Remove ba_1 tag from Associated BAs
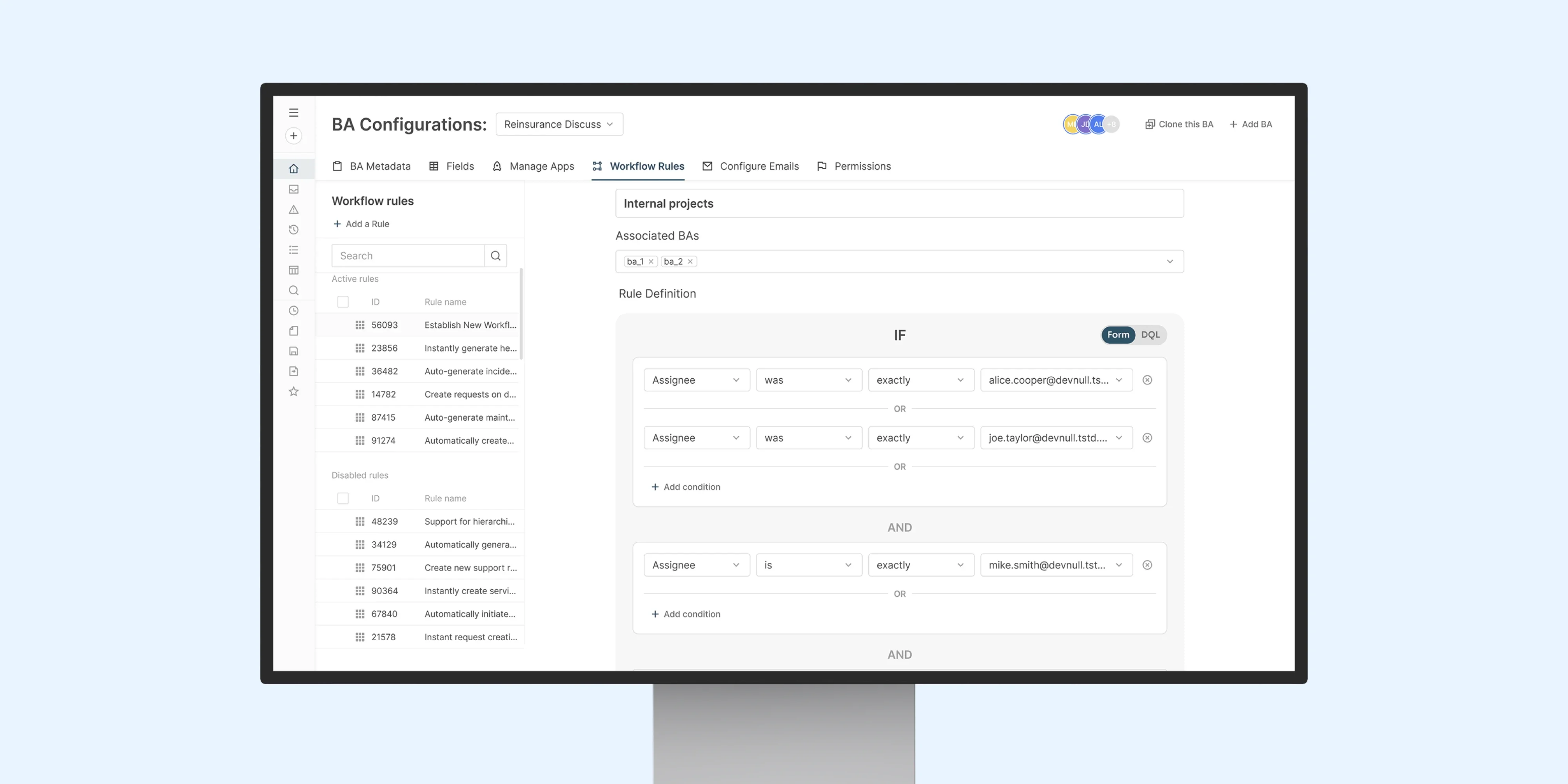 tap(651, 262)
